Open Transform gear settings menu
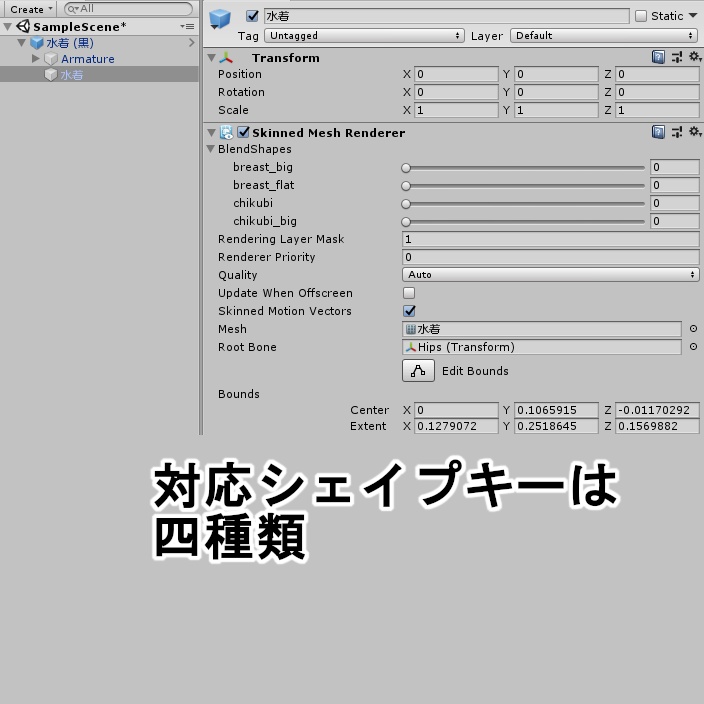Viewport: 704px width, 704px height. [x=695, y=57]
